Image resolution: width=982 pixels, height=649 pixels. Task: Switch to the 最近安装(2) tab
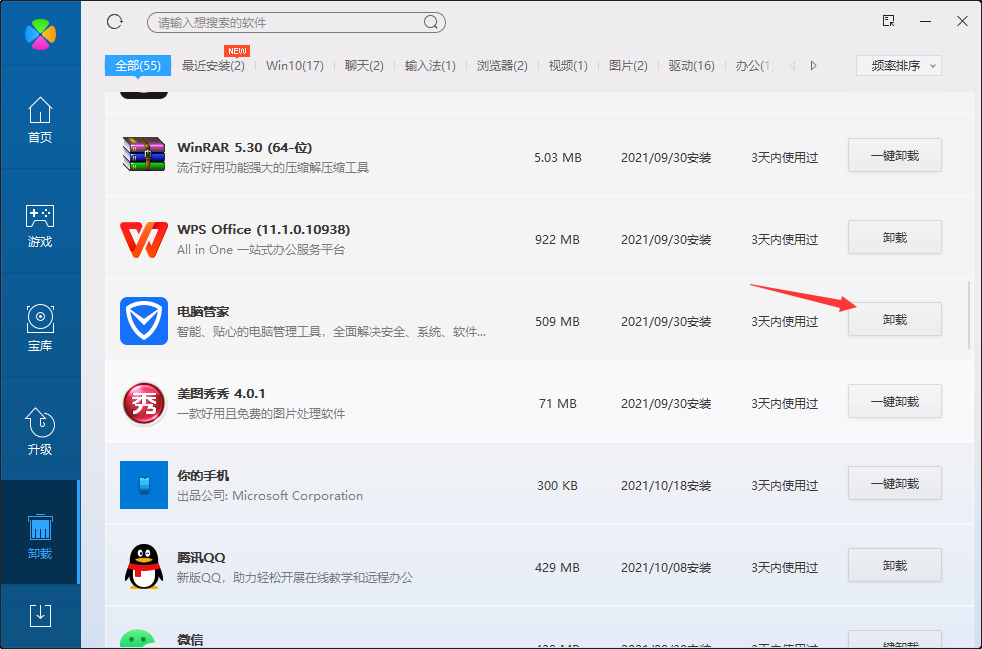point(213,66)
